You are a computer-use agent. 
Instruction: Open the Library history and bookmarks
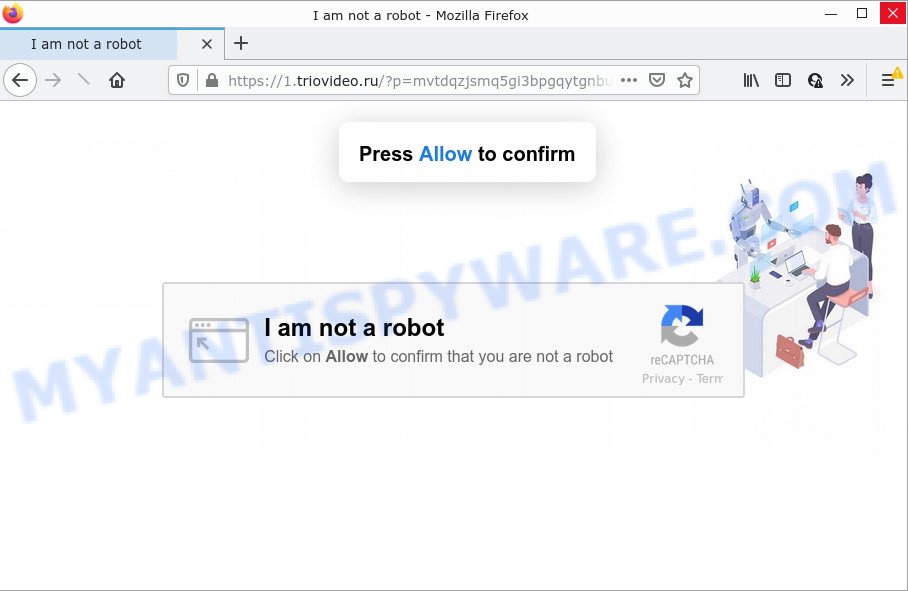pos(751,80)
